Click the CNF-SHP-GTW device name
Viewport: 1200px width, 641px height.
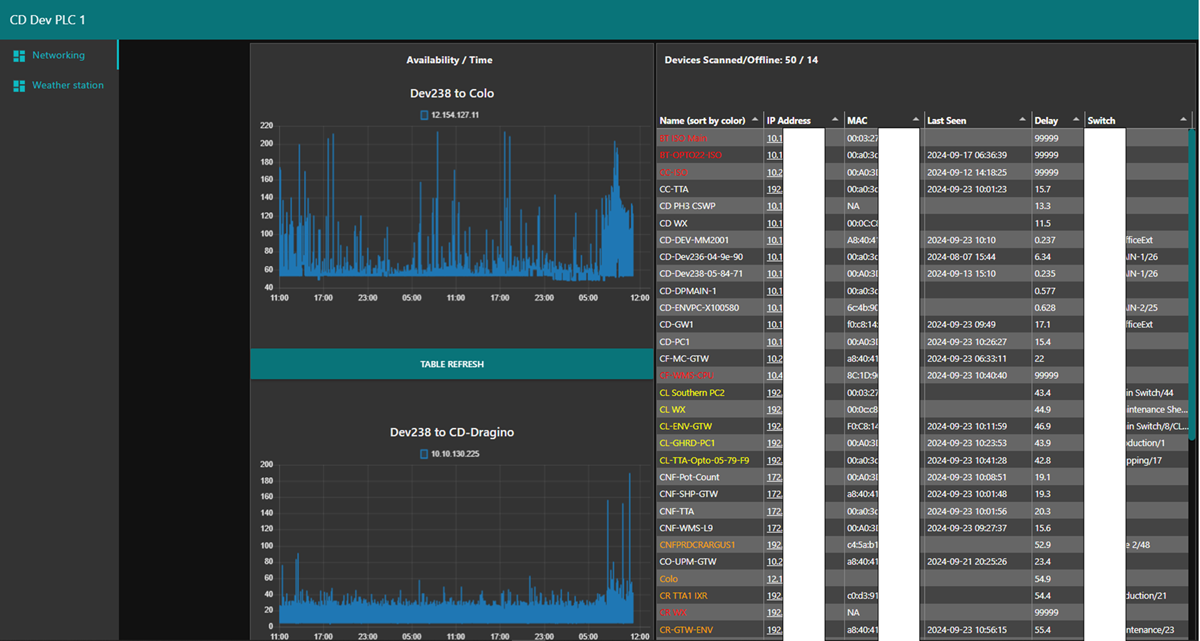point(689,494)
